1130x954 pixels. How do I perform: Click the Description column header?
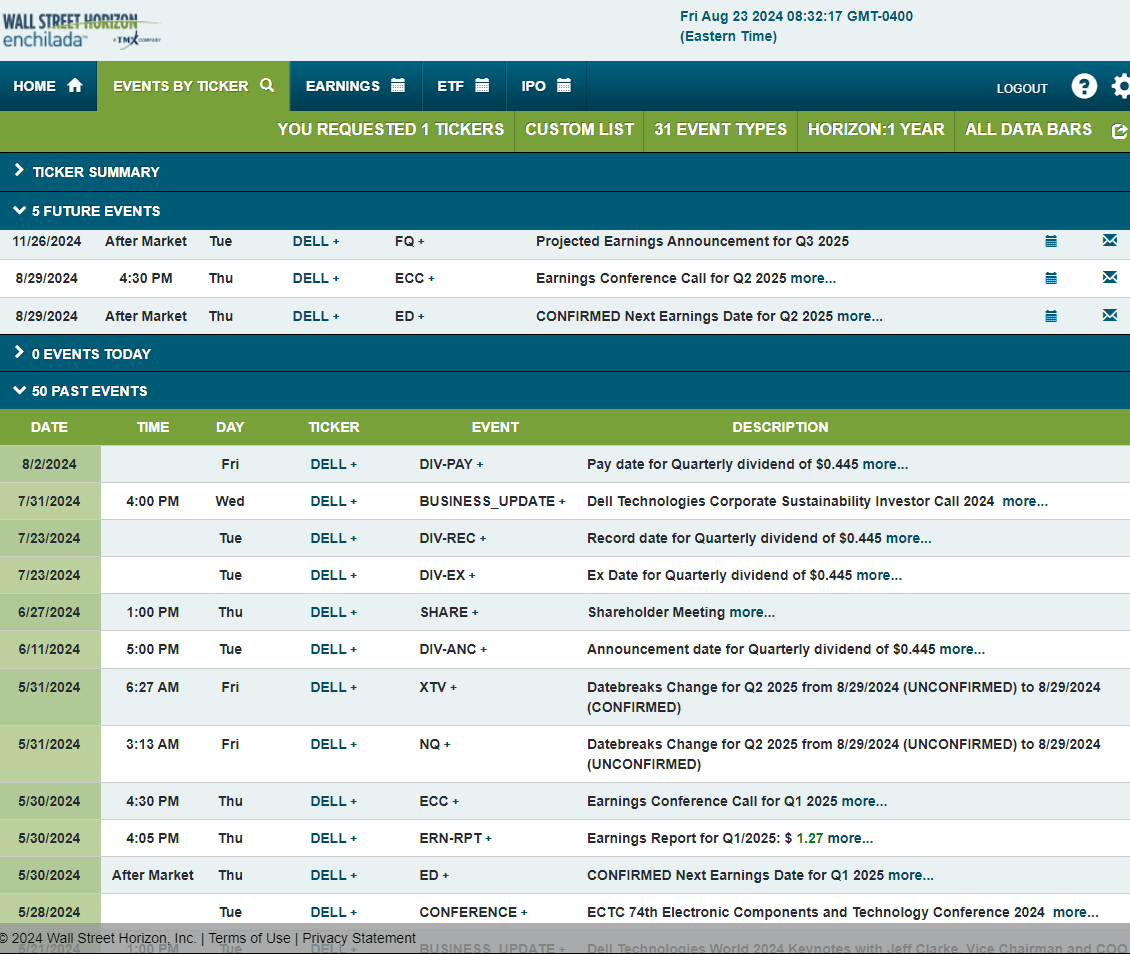[x=780, y=427]
